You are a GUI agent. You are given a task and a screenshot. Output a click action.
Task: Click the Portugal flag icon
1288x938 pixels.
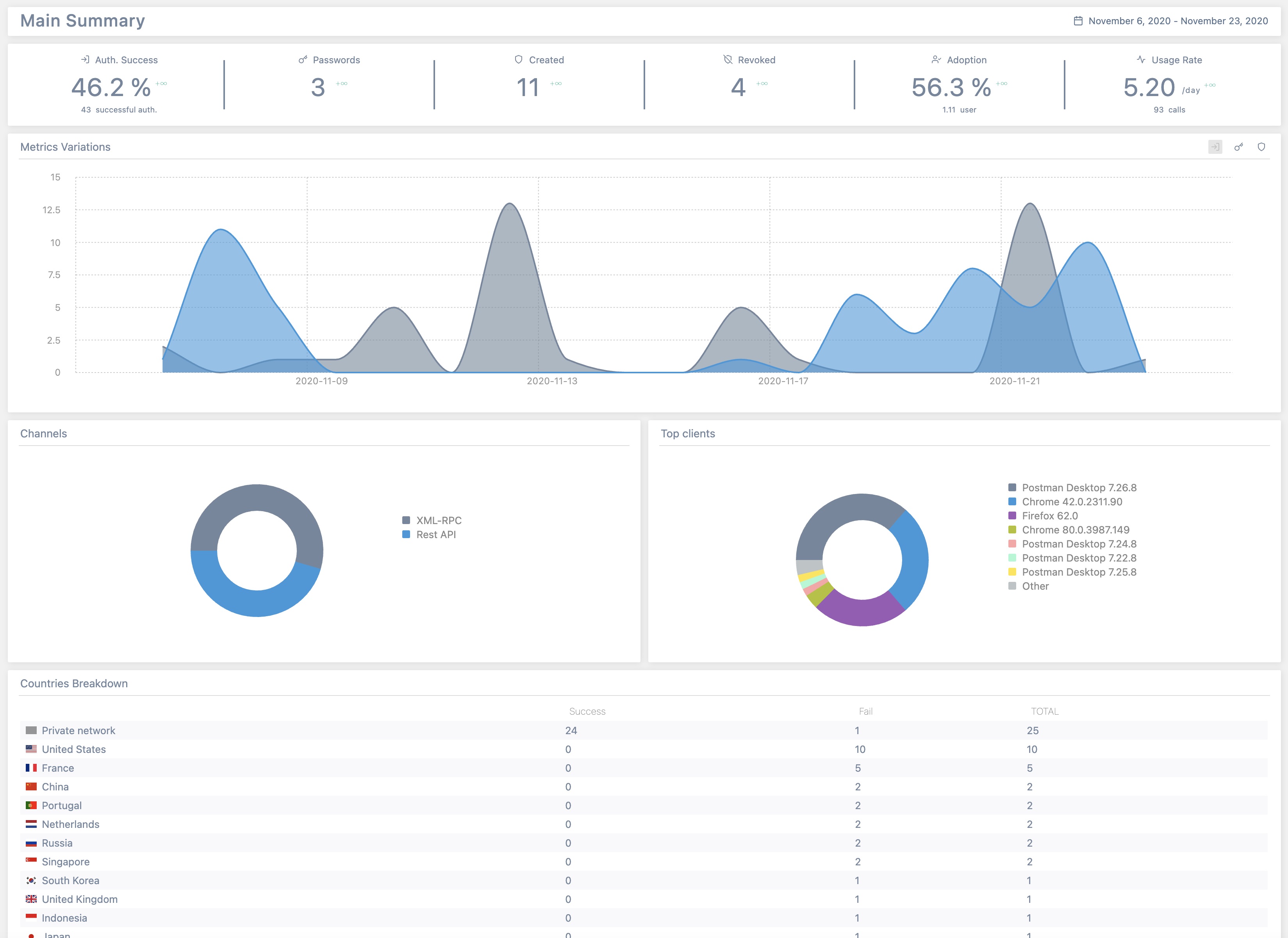(31, 805)
